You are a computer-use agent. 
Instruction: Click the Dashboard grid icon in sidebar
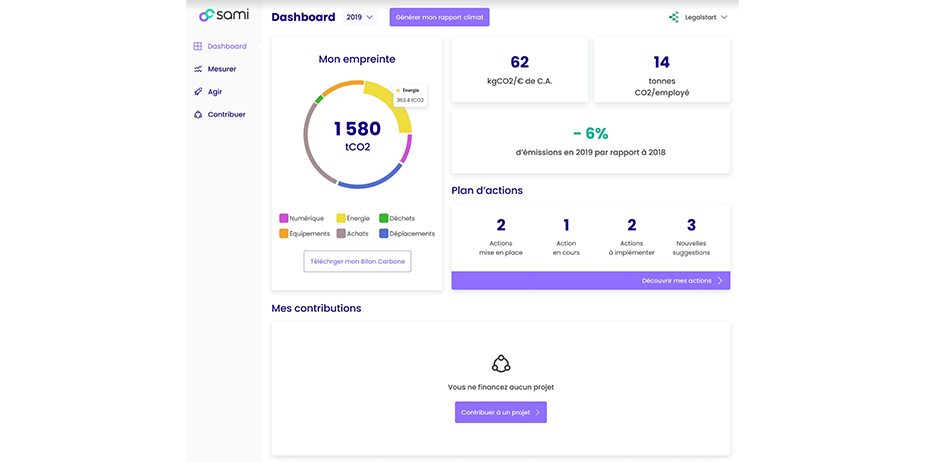pos(198,46)
